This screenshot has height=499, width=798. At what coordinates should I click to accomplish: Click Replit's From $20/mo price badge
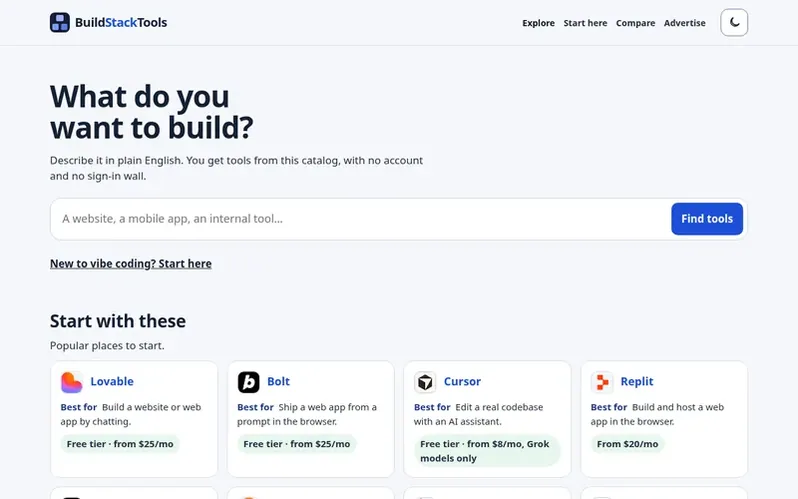coord(628,444)
